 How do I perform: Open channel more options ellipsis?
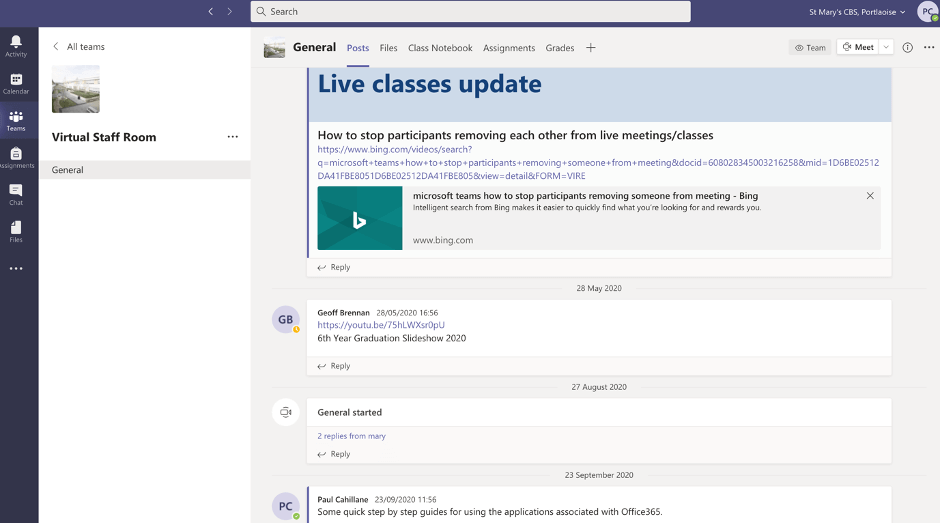click(929, 47)
